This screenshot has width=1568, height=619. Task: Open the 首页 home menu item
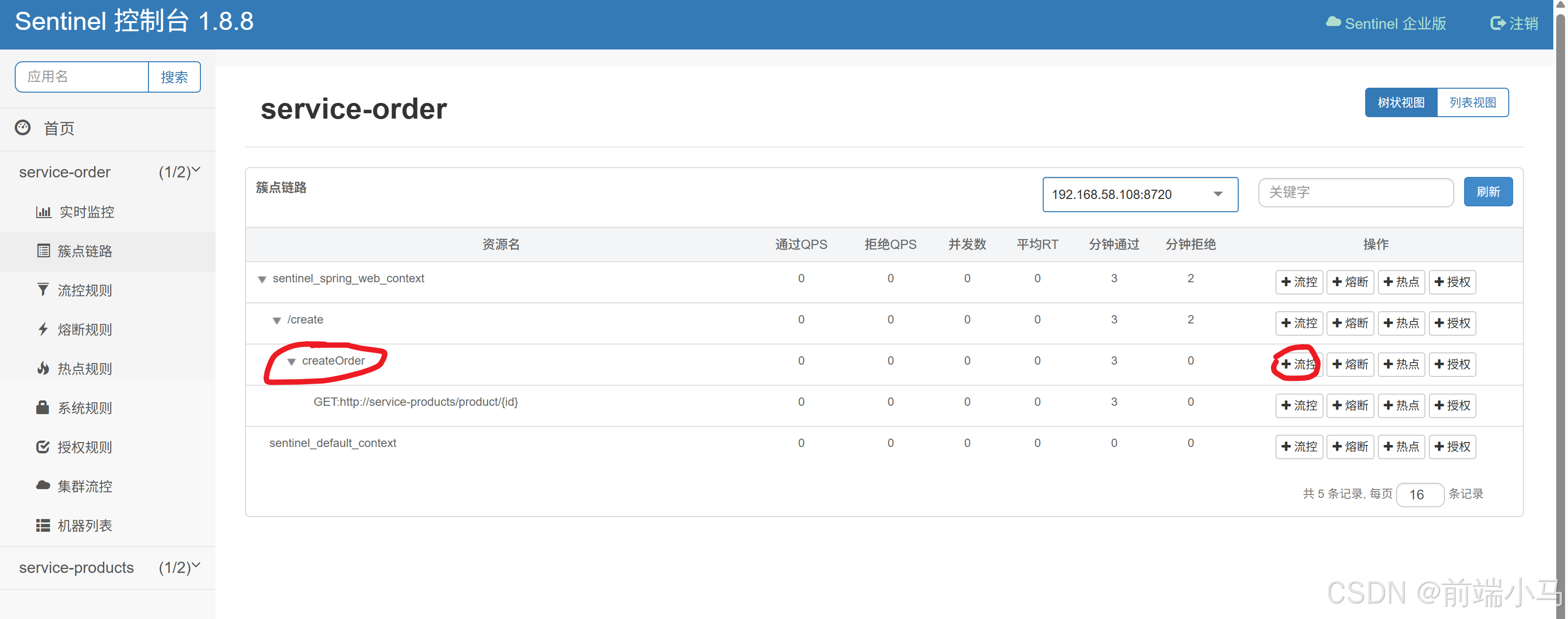[x=59, y=128]
